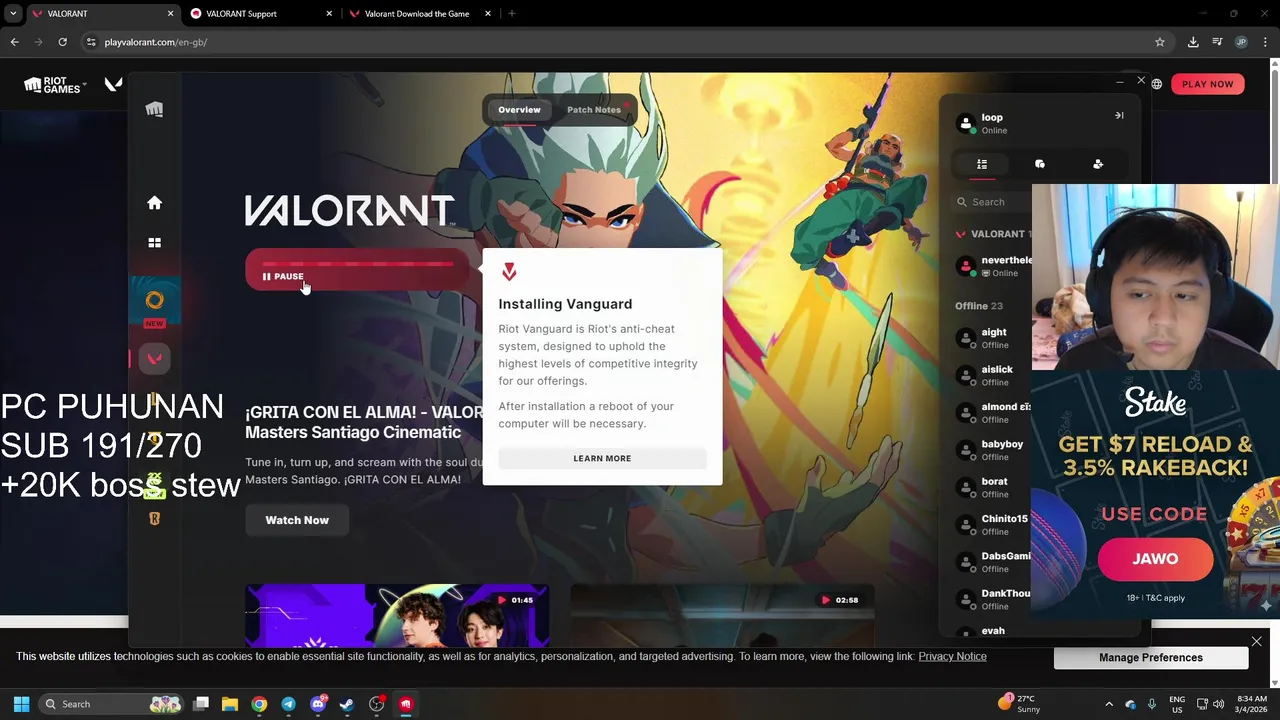Select friend aight in offline list
The width and height of the screenshot is (1280, 720).
[993, 338]
